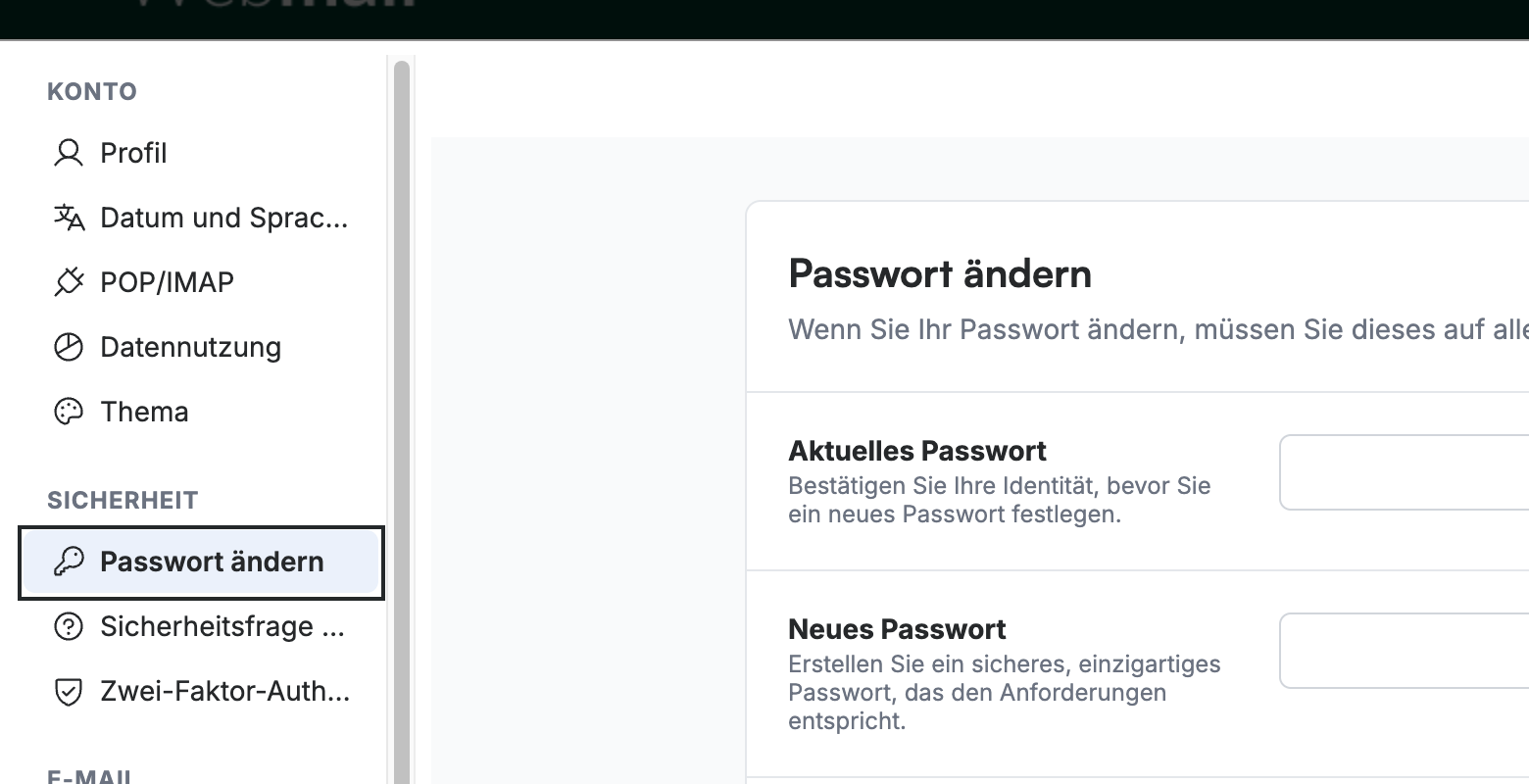The image size is (1529, 784).
Task: Focus the Aktuelles Passwort input field
Action: (x=1404, y=472)
